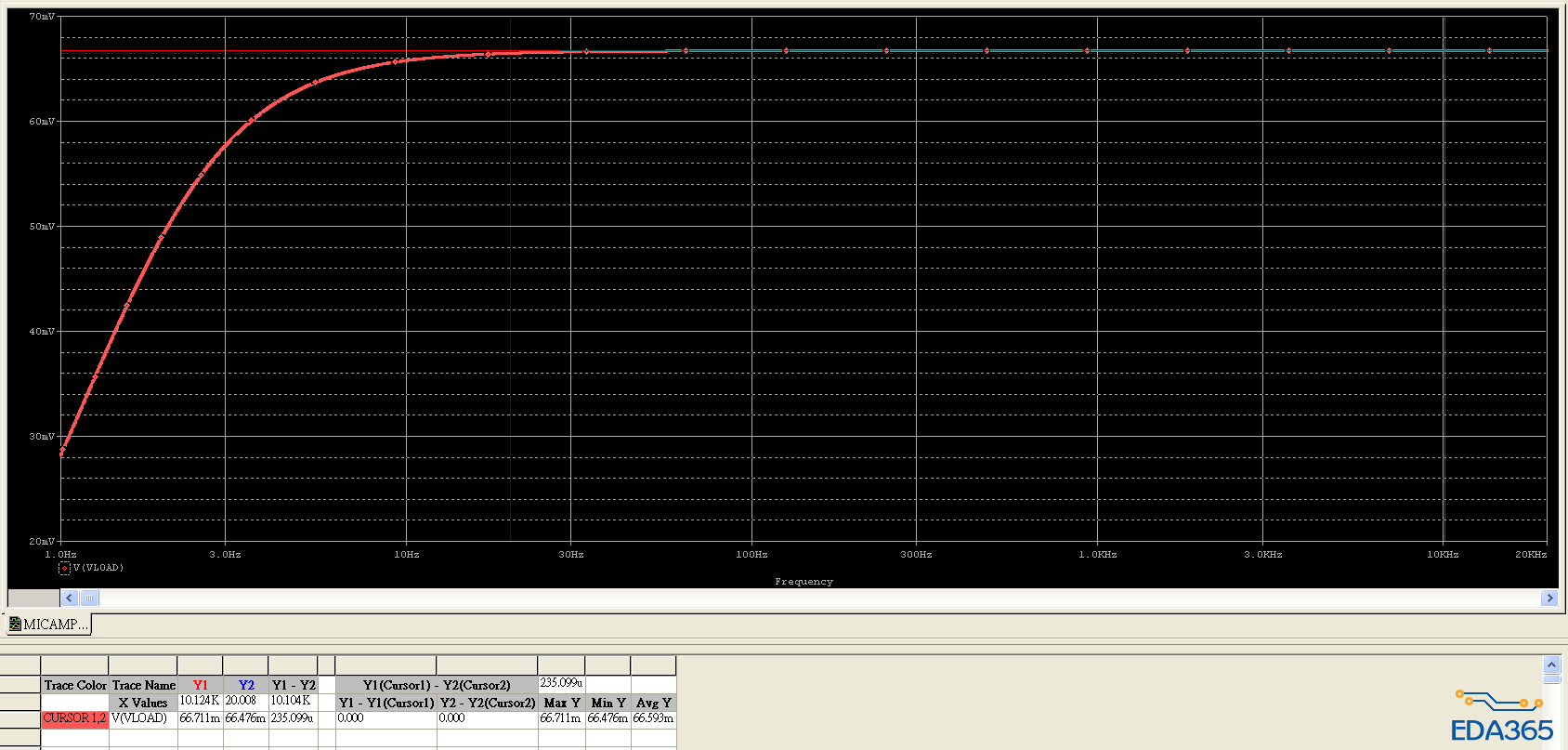Screen dimensions: 1568x750
Task: Click the 3.0Hz x-axis label
Action: (x=225, y=555)
